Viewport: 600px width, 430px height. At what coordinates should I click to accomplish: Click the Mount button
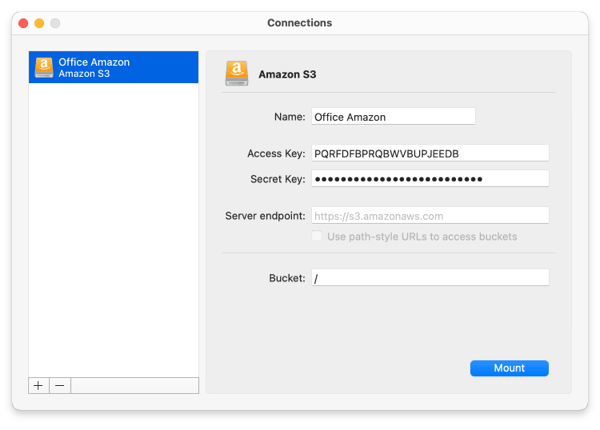point(509,368)
